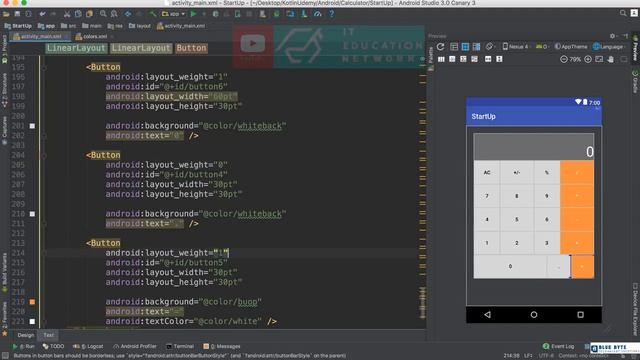
Task: Open the Nexus 4 device dropdown
Action: click(516, 47)
